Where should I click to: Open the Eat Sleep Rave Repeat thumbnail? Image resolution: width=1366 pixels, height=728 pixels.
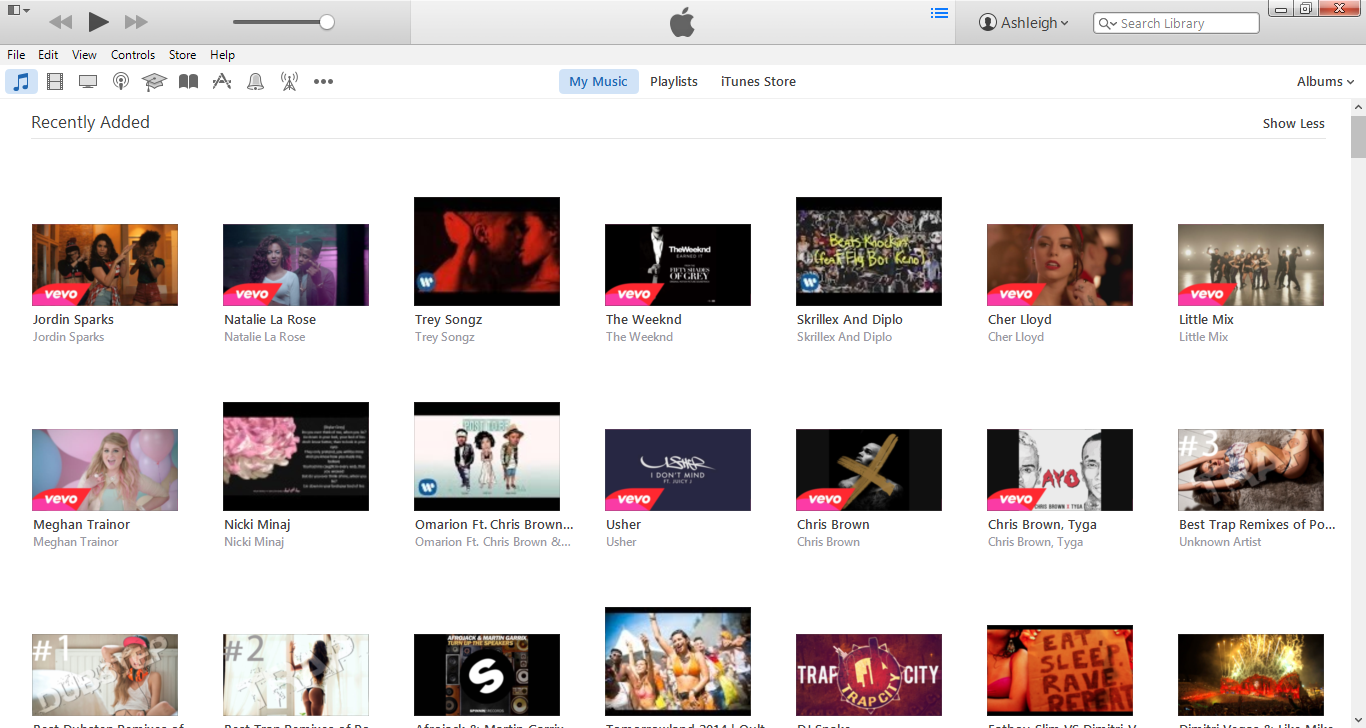pos(1060,670)
